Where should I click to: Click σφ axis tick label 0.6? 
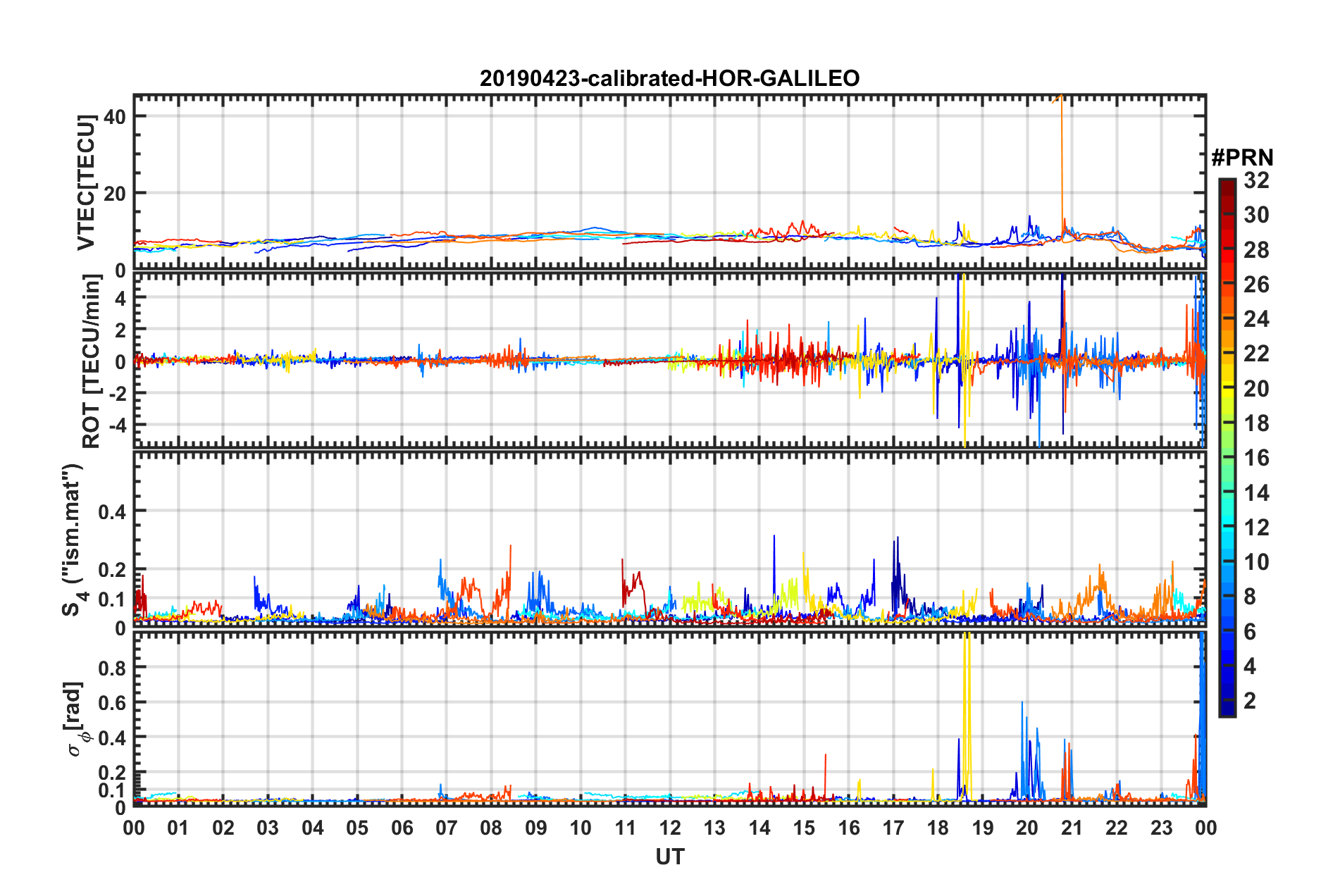tap(112, 703)
